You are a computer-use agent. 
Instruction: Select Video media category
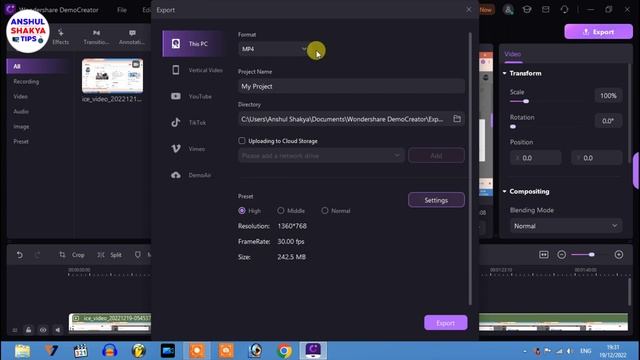click(20, 96)
